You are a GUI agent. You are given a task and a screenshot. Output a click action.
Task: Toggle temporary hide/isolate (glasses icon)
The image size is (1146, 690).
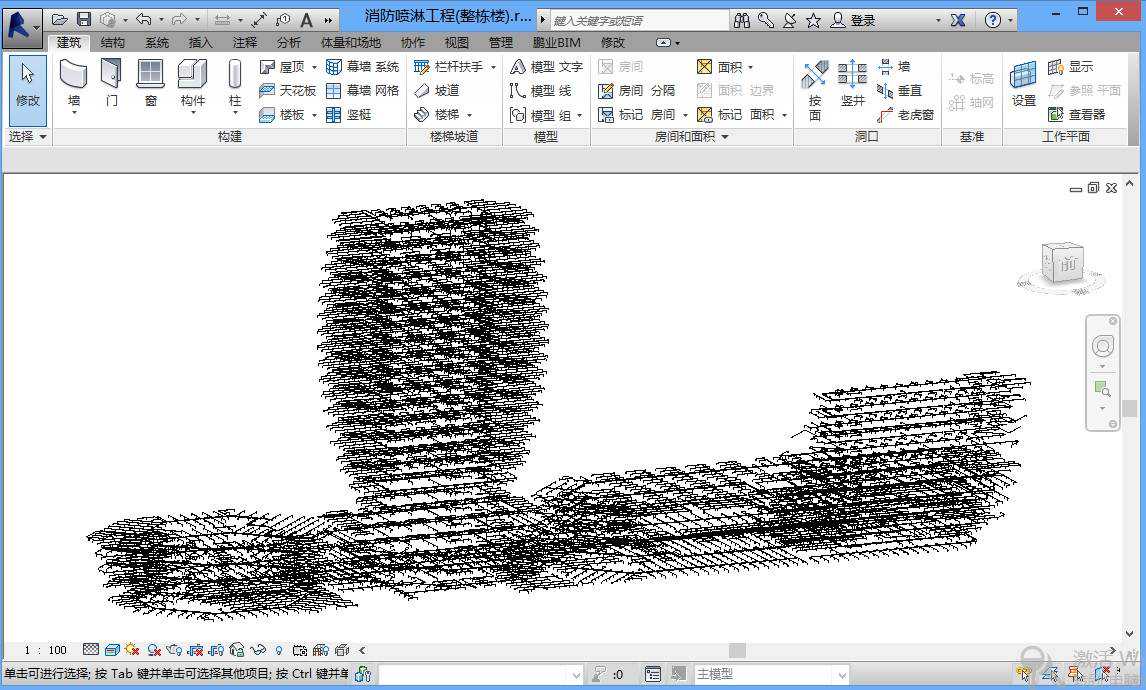[258, 650]
